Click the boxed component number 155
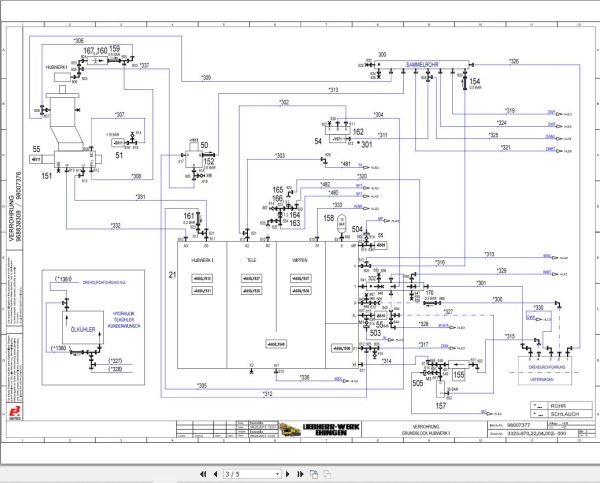This screenshot has width=600, height=483. (x=458, y=375)
